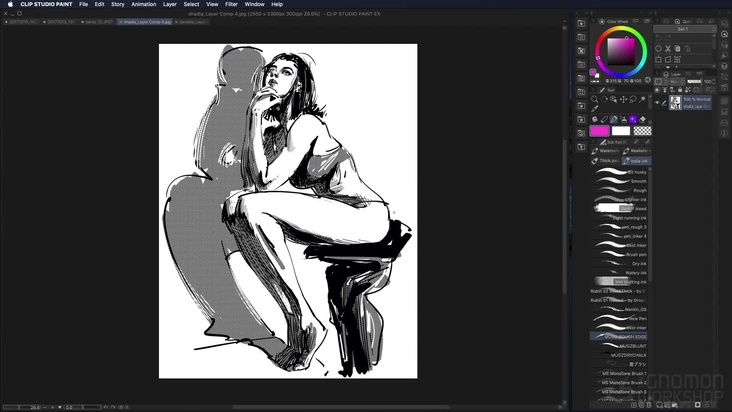Toggle visibility eye of shadia layer
This screenshot has width=732, height=412.
(x=657, y=103)
